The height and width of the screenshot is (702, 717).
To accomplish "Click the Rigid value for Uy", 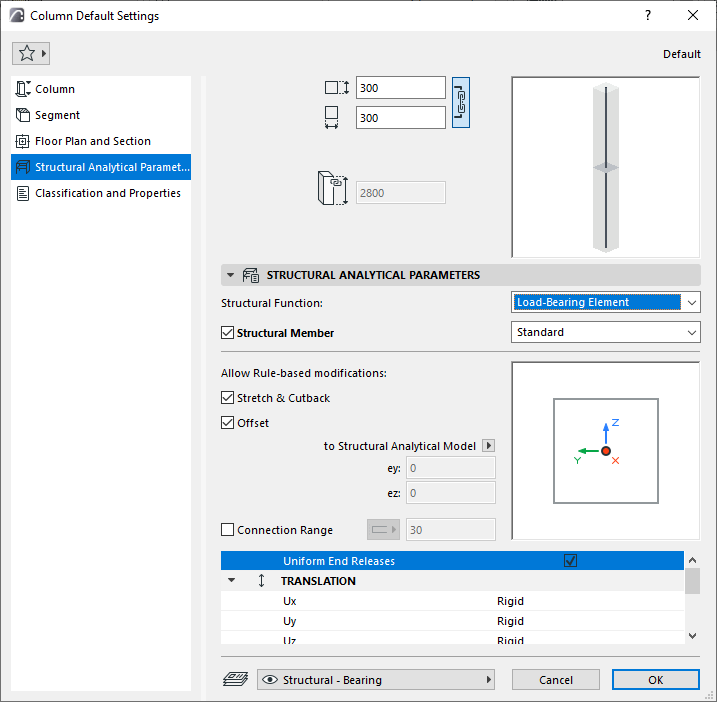I will coord(510,621).
